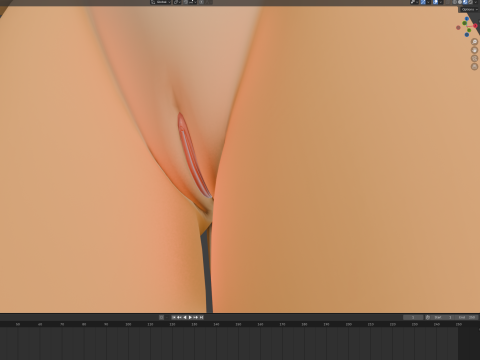Click the negative X axis gizmo ball

(x=458, y=28)
